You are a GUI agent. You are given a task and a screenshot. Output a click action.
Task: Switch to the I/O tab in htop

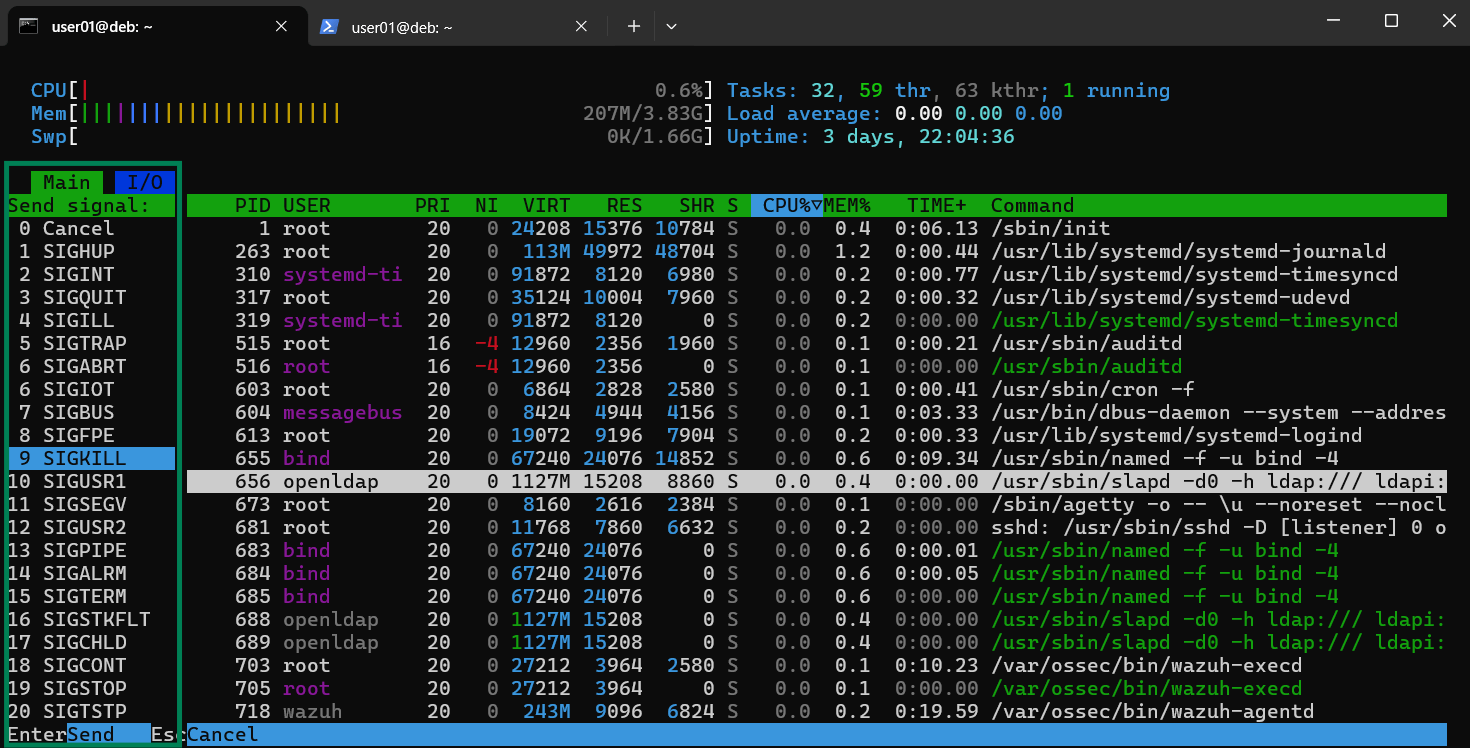[145, 182]
